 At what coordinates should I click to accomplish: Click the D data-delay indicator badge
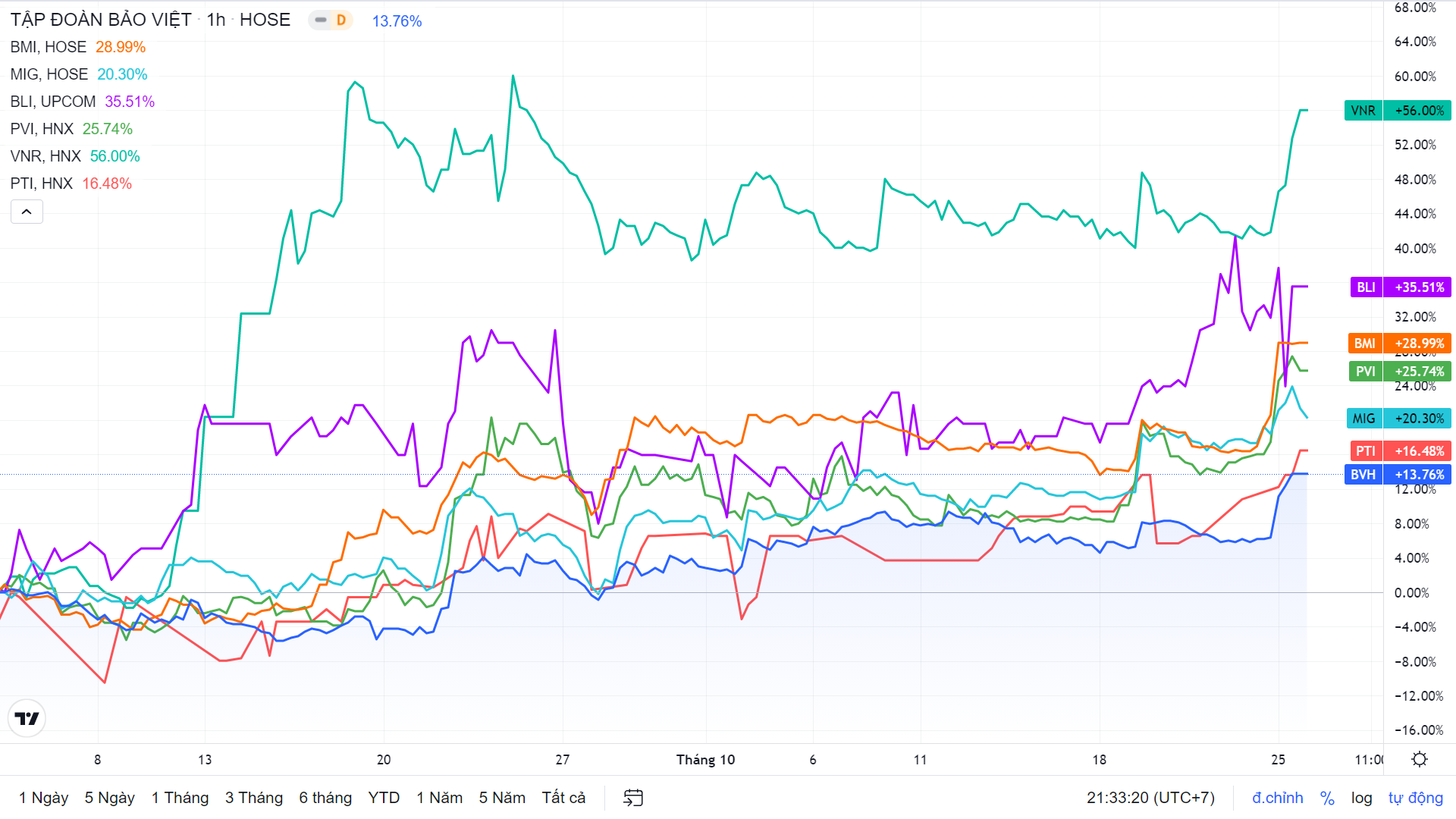[x=341, y=20]
